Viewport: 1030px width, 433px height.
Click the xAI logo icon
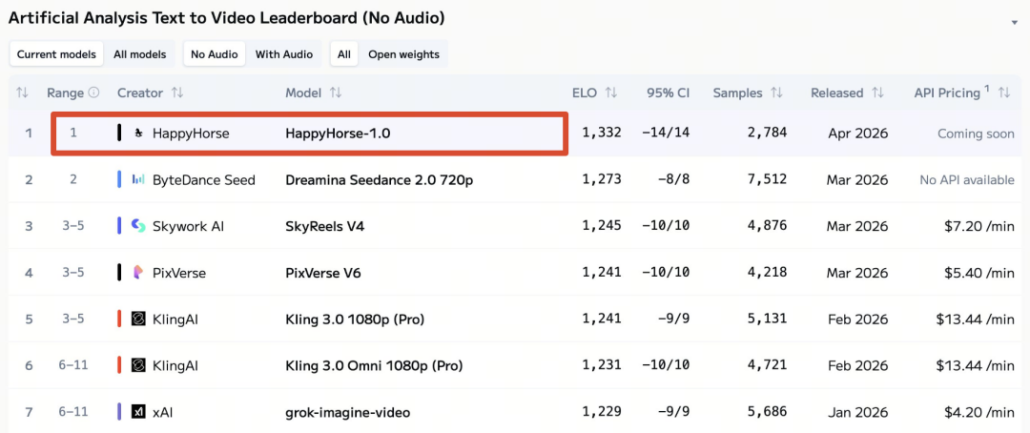[x=138, y=412]
